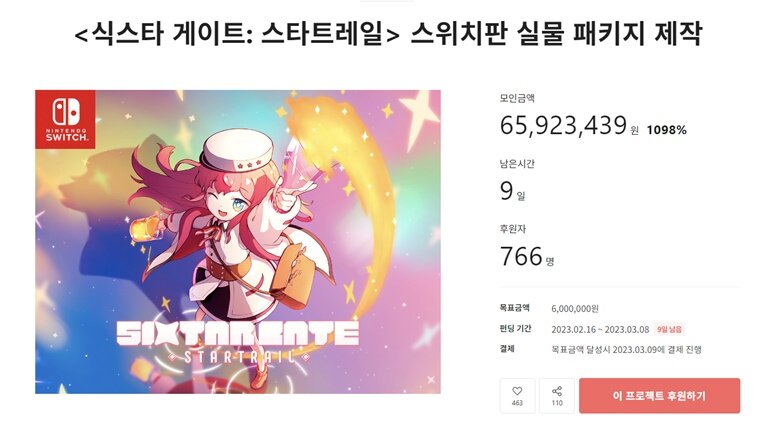Viewport: 780px width, 433px height.
Task: Click the 식스타 게이트 project title heading
Action: [x=388, y=34]
